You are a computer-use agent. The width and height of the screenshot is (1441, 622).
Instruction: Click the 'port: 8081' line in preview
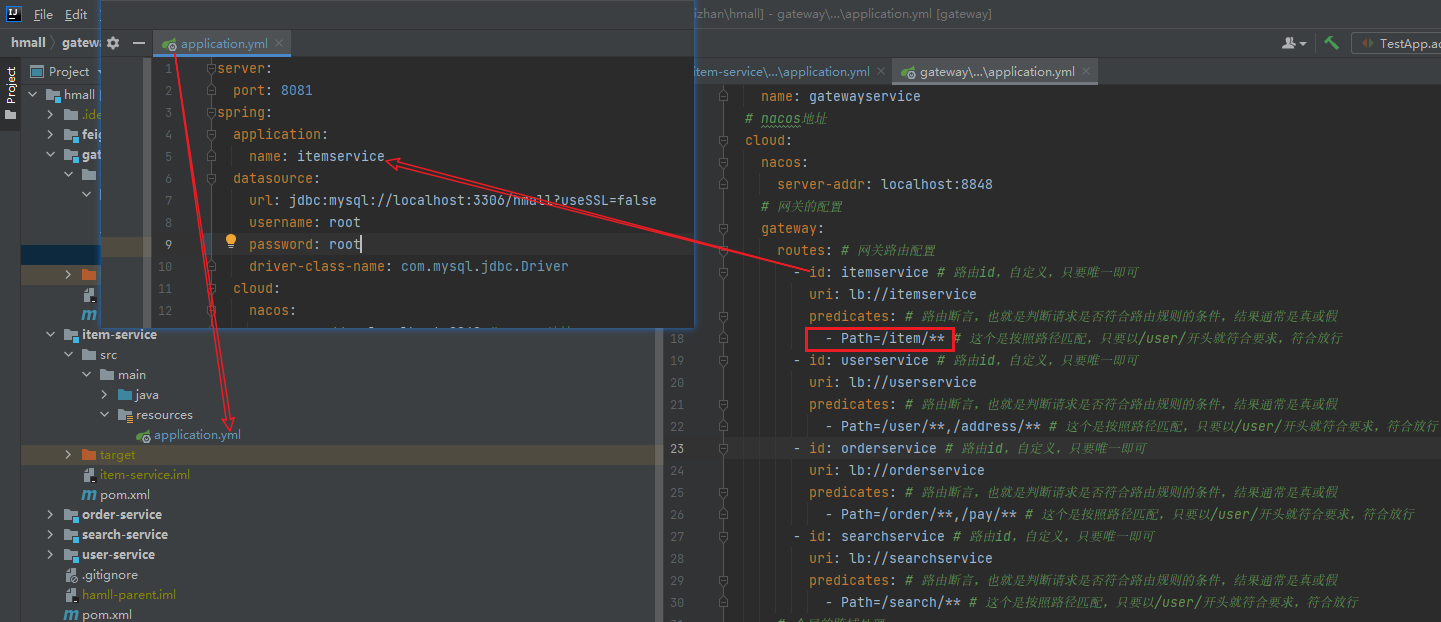pos(273,90)
